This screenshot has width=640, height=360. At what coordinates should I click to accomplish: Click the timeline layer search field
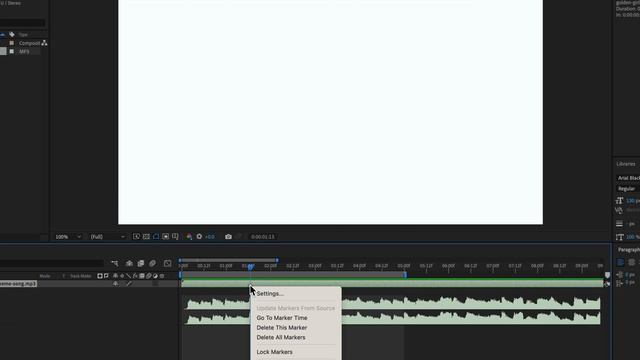[x=52, y=264]
